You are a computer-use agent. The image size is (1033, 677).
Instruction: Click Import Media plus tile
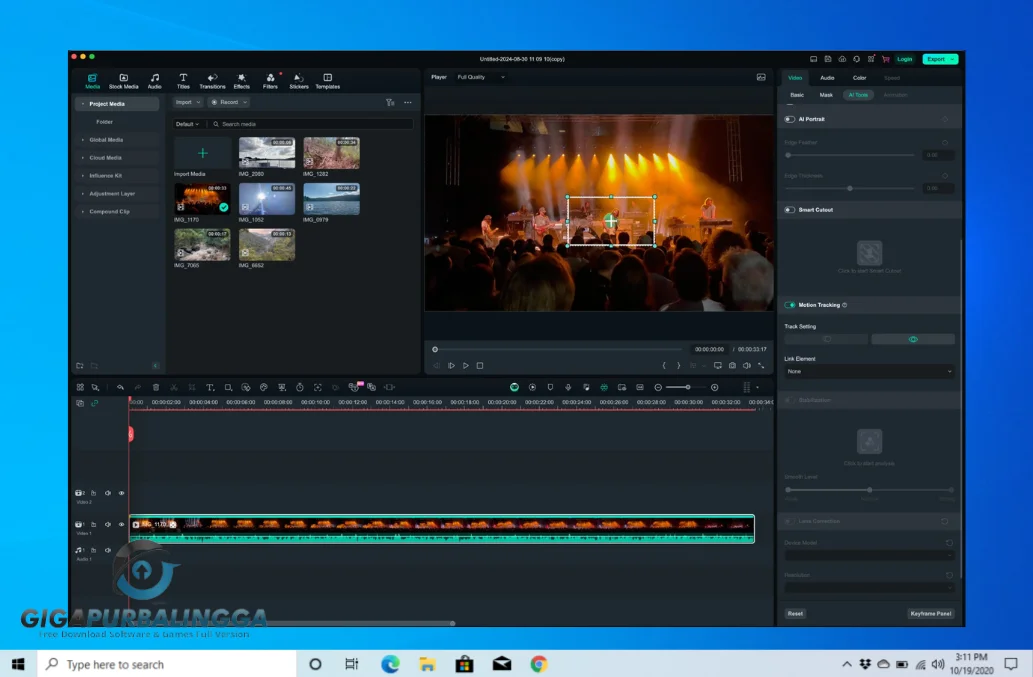coord(202,153)
